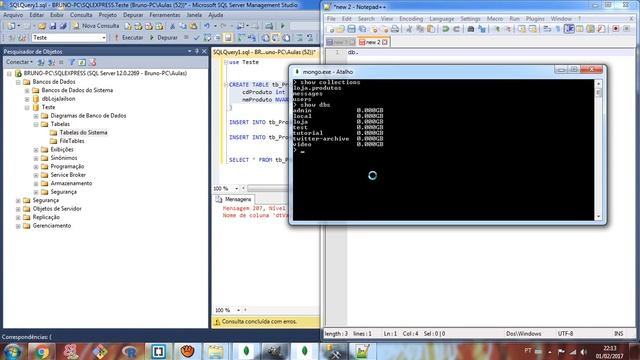Click the filter funnel icon in Object Explorer
The image size is (640, 360).
click(x=72, y=62)
